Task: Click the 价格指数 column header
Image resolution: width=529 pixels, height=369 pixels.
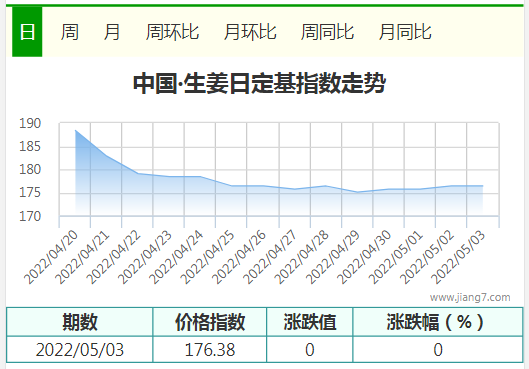Action: click(x=210, y=322)
